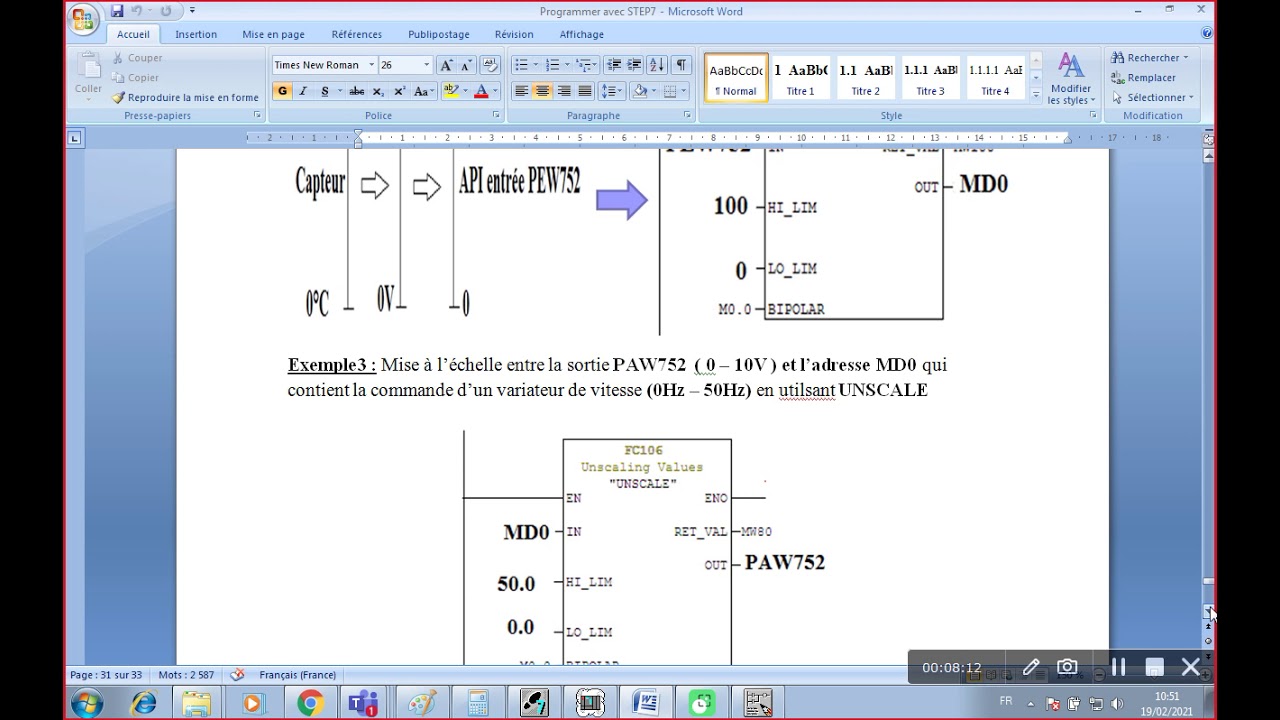
Task: Open the font name dropdown
Action: (x=371, y=65)
